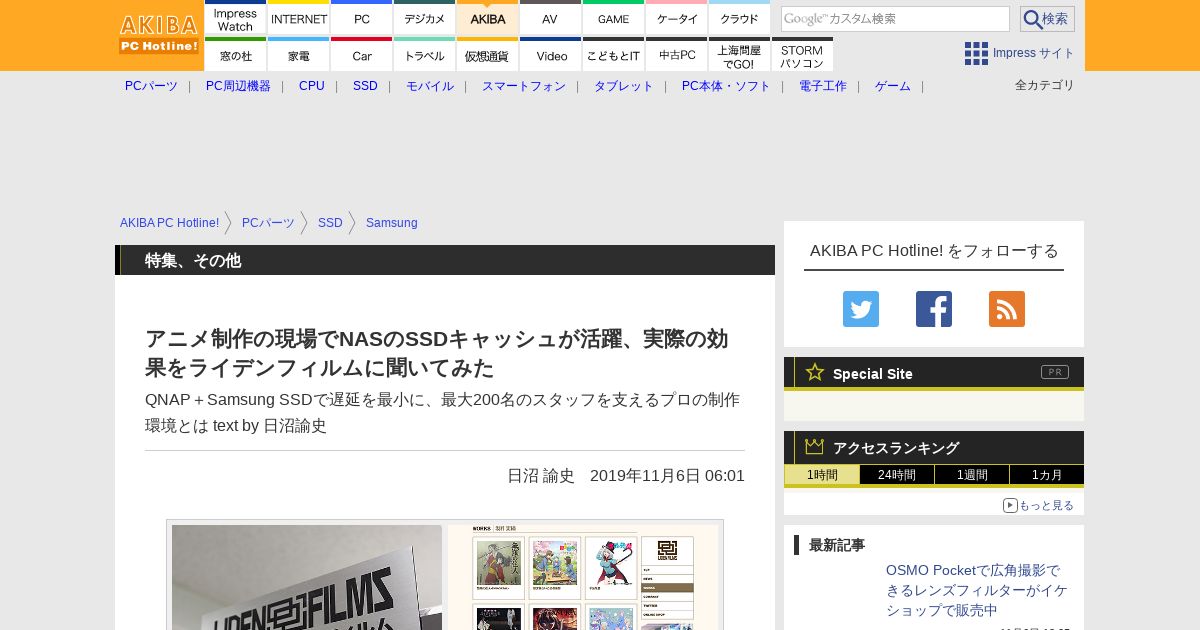The image size is (1200, 630).
Task: Open the クラウド Watch tab
Action: [x=739, y=18]
